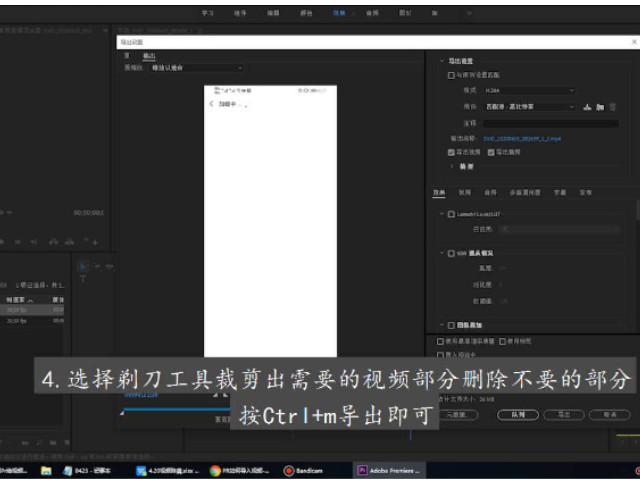This screenshot has height=480, width=640.
Task: Open the Source monitor panel menu icon
Action: coord(105,30)
